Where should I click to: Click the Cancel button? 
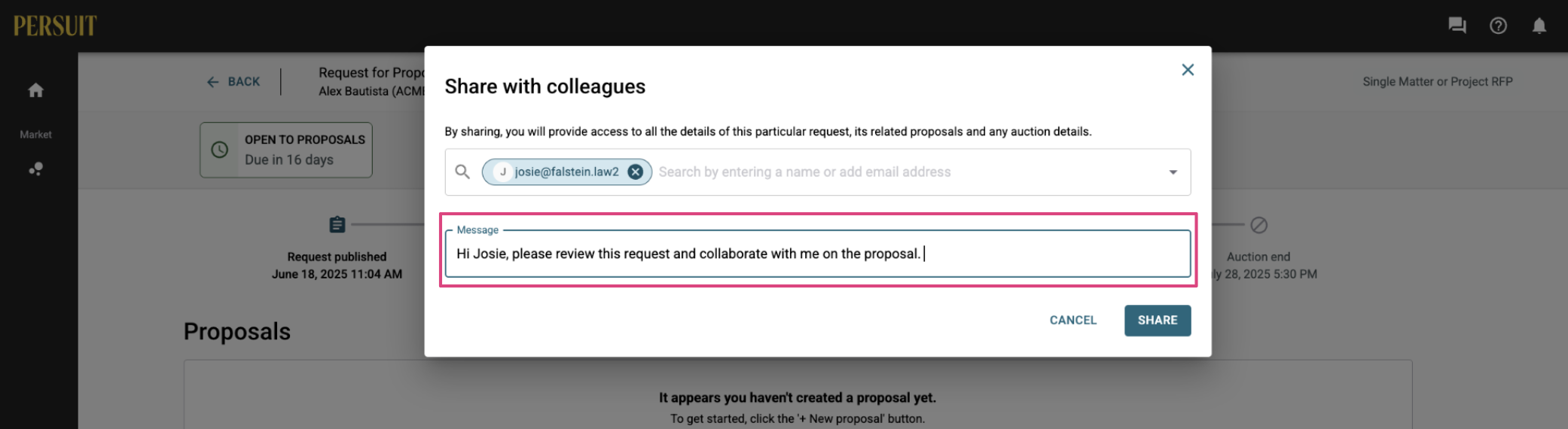(x=1073, y=320)
